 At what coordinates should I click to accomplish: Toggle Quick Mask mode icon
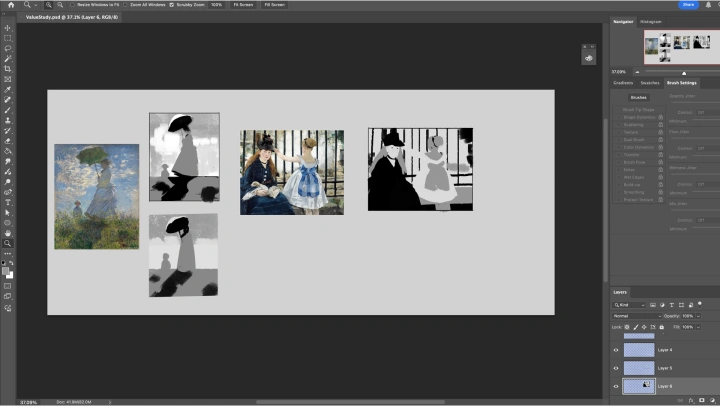click(8, 286)
